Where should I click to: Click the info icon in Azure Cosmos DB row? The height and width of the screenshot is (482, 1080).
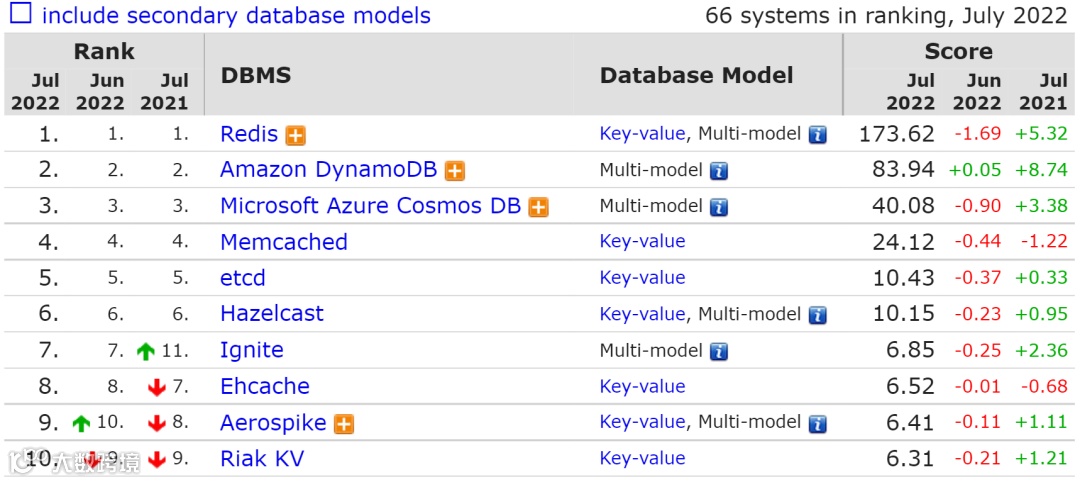[x=719, y=207]
